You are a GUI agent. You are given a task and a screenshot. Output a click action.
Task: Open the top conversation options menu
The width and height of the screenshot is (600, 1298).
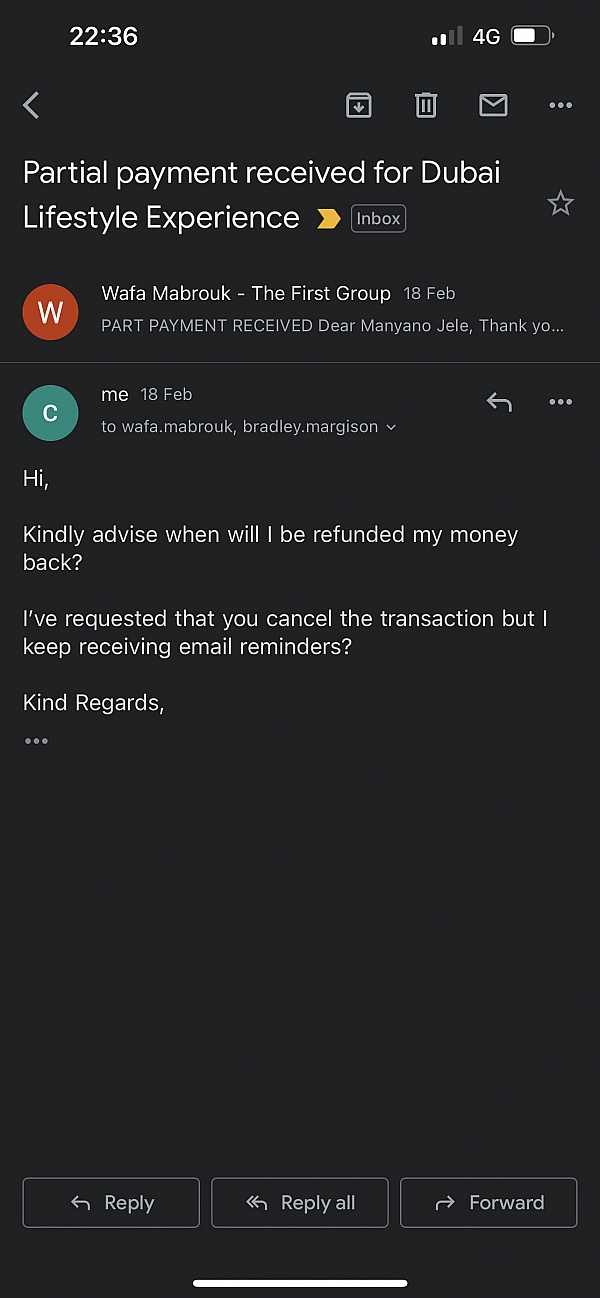560,105
